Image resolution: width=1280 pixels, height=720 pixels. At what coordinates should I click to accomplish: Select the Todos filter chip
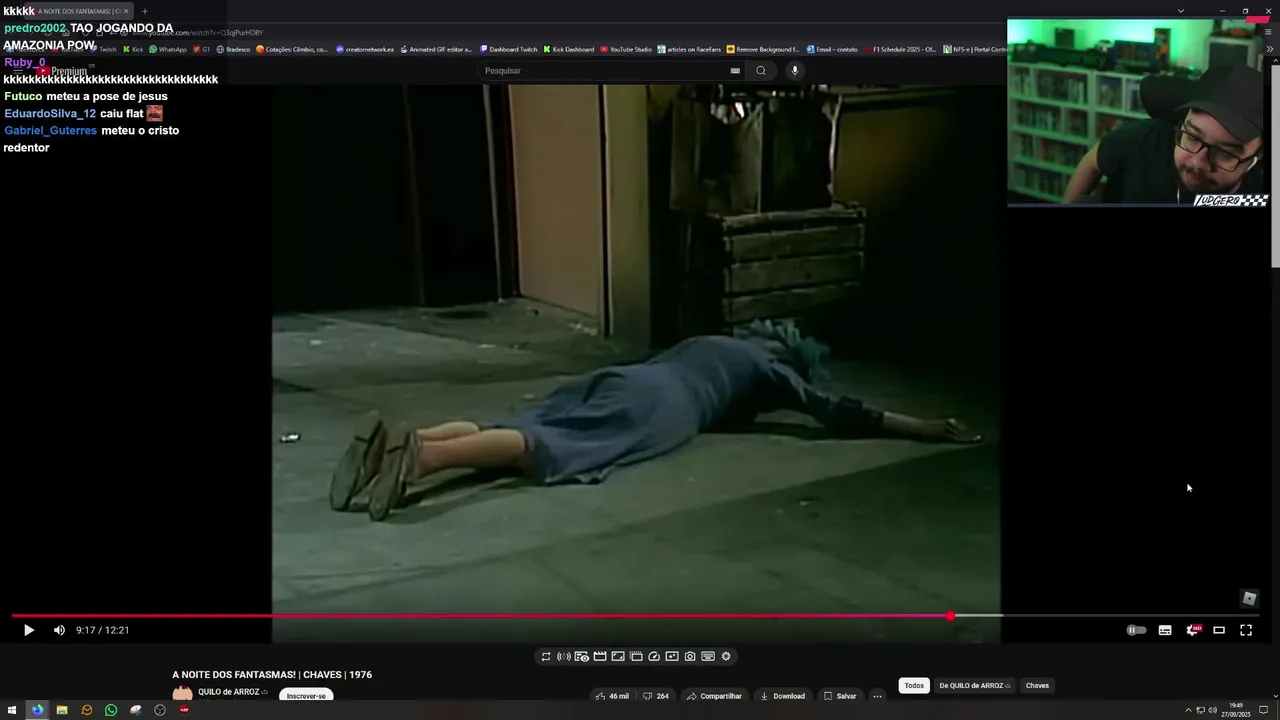click(914, 686)
